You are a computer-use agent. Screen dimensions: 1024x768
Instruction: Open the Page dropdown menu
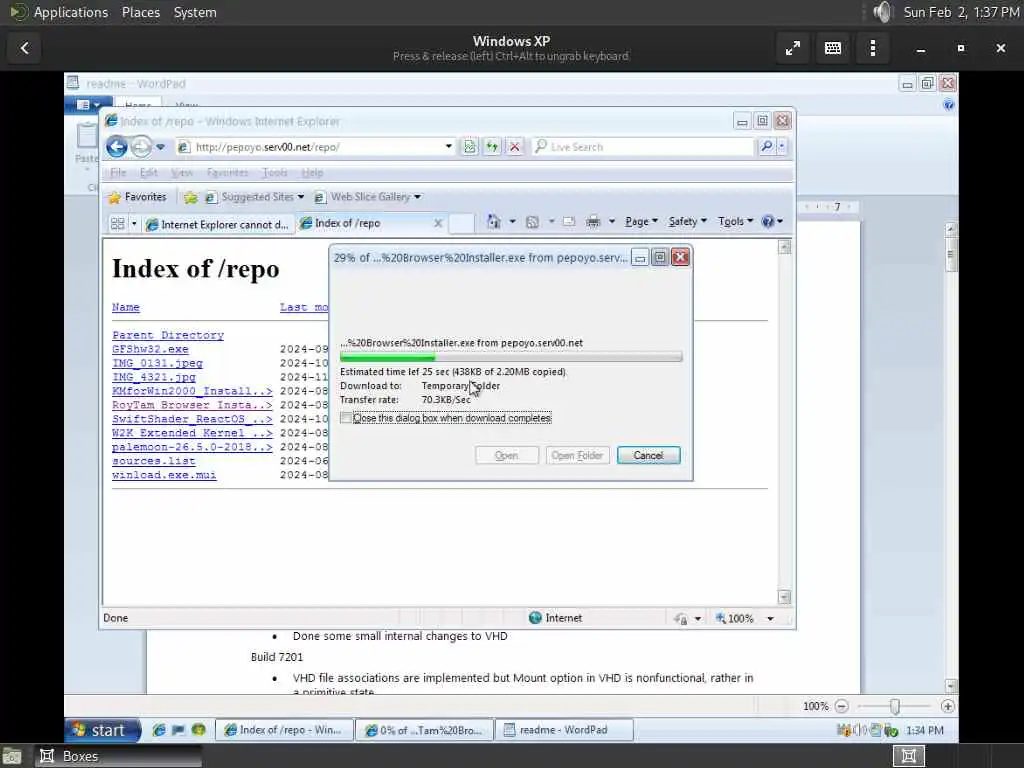(641, 221)
